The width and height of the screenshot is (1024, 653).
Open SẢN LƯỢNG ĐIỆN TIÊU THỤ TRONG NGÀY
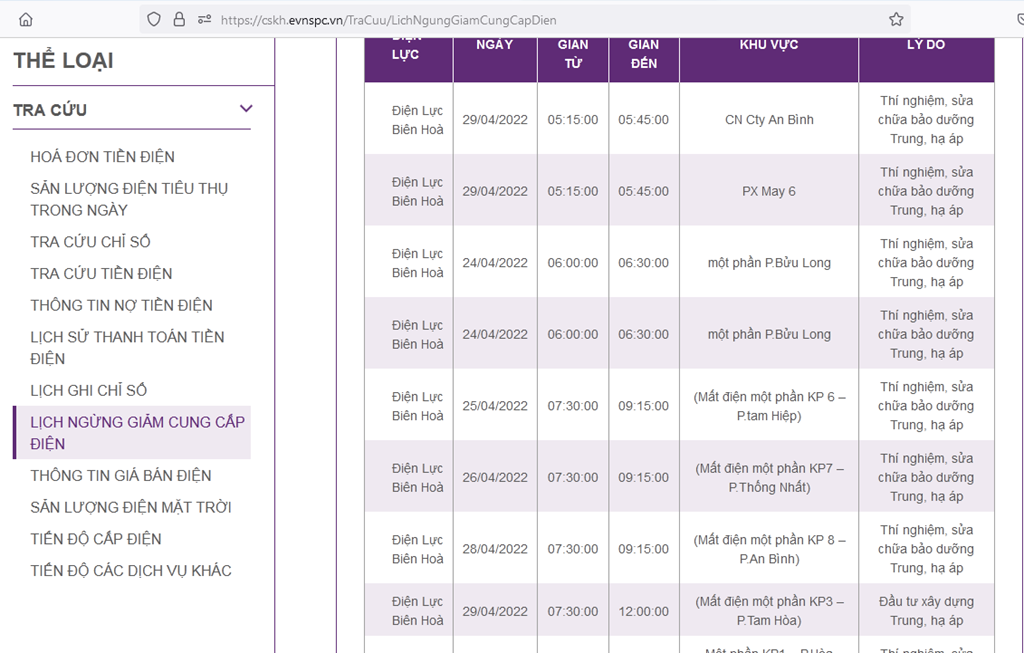coord(129,199)
